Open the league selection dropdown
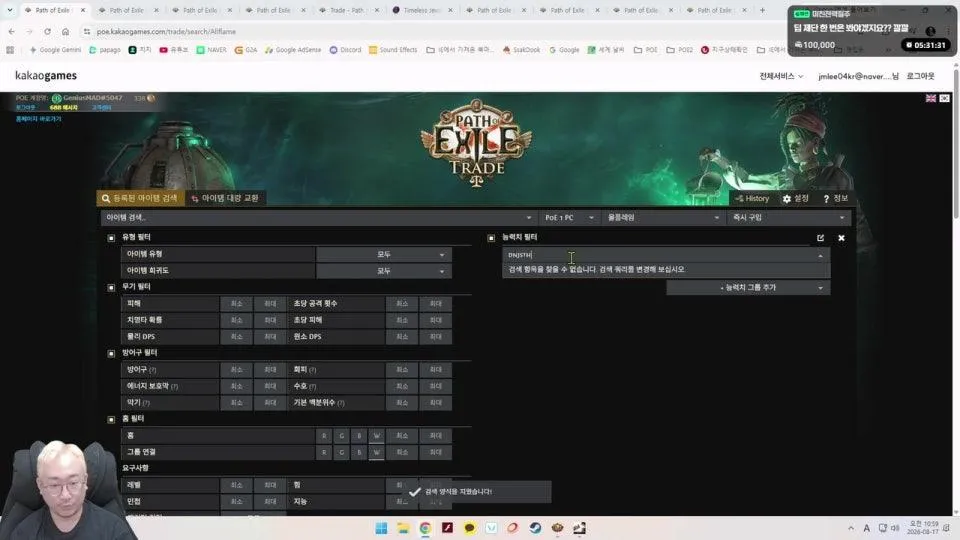 tap(662, 217)
